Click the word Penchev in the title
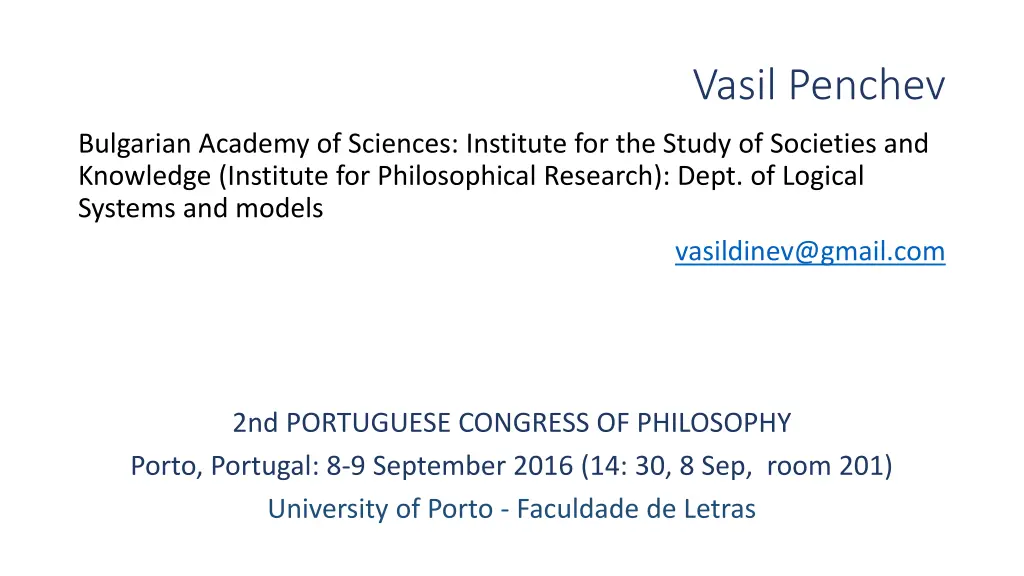This screenshot has height=576, width=1024. (867, 85)
